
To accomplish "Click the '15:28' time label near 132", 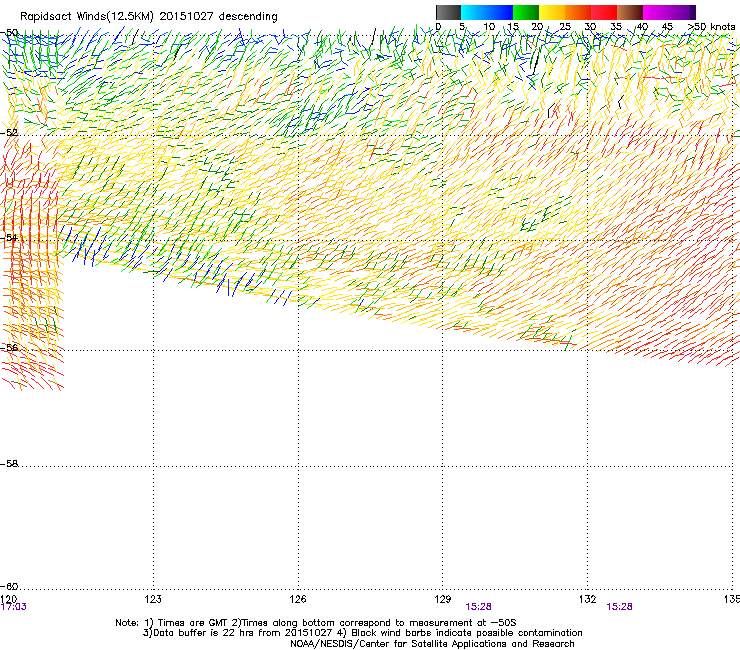I will (619, 607).
